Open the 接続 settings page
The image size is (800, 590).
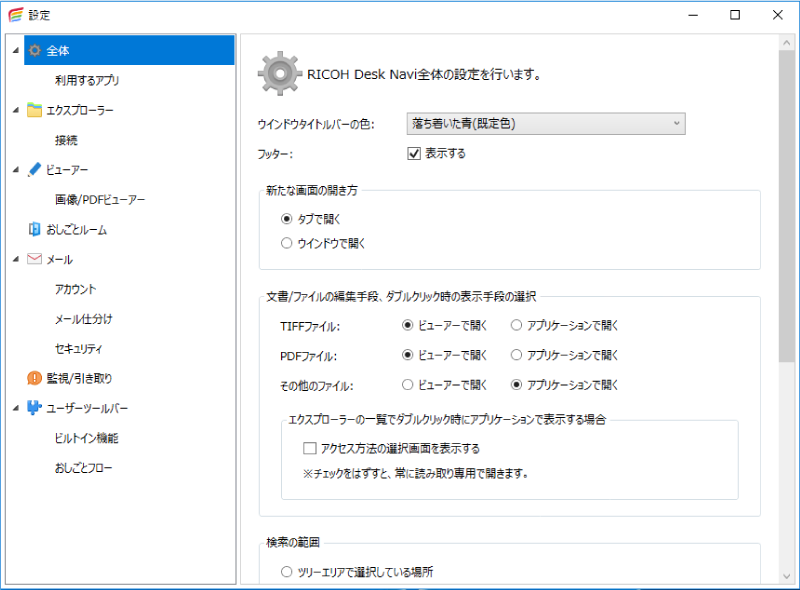[66, 140]
